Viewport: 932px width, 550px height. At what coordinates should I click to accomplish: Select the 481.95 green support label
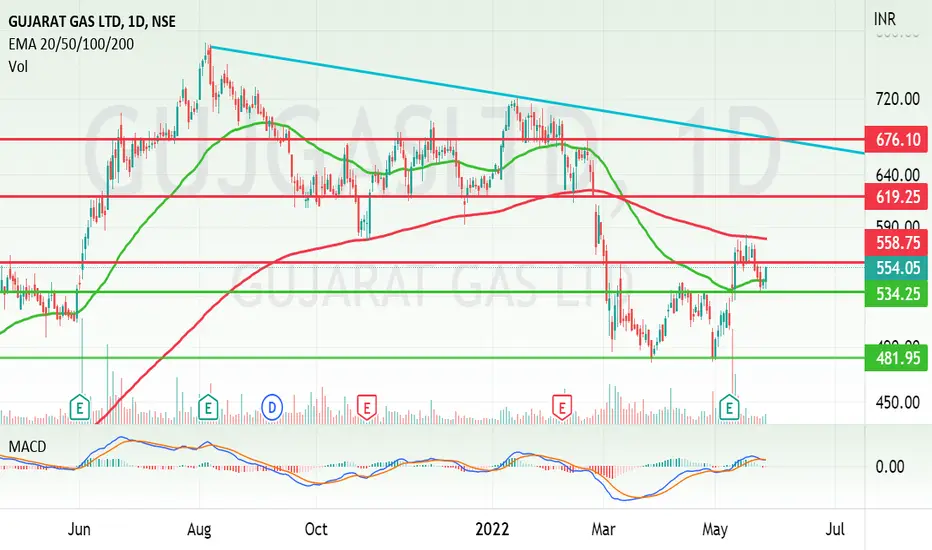pos(896,358)
